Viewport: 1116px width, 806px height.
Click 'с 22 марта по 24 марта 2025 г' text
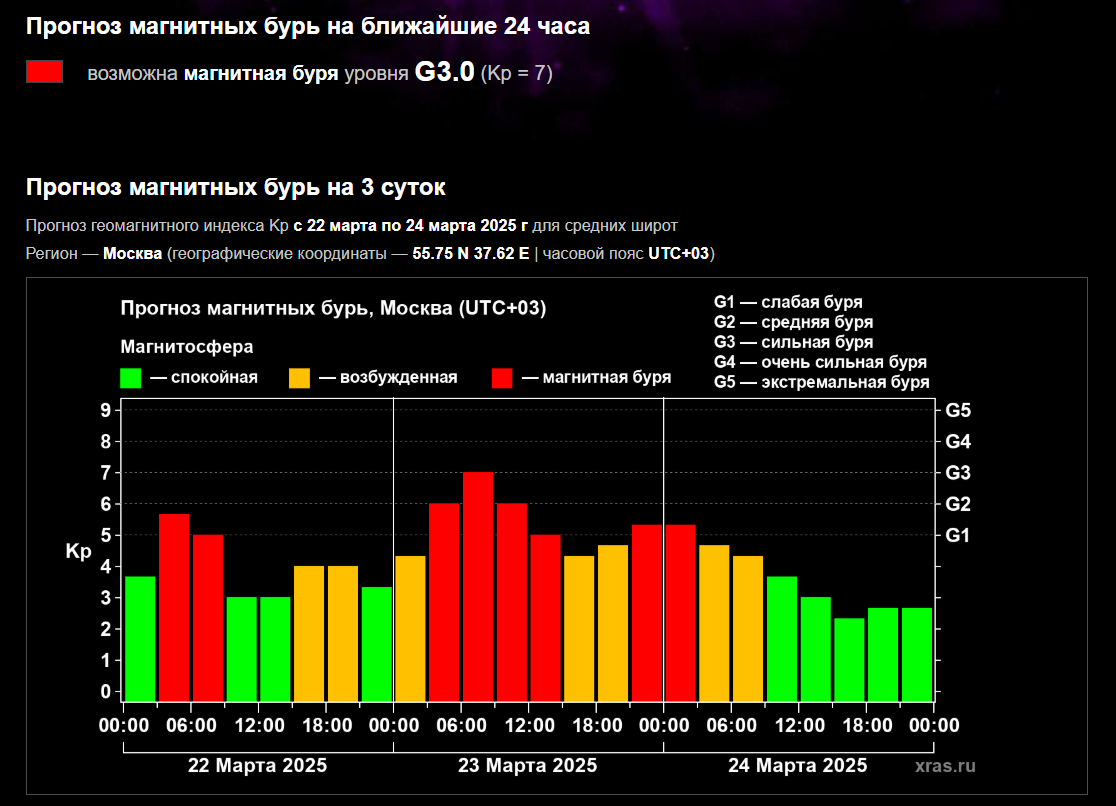(411, 226)
